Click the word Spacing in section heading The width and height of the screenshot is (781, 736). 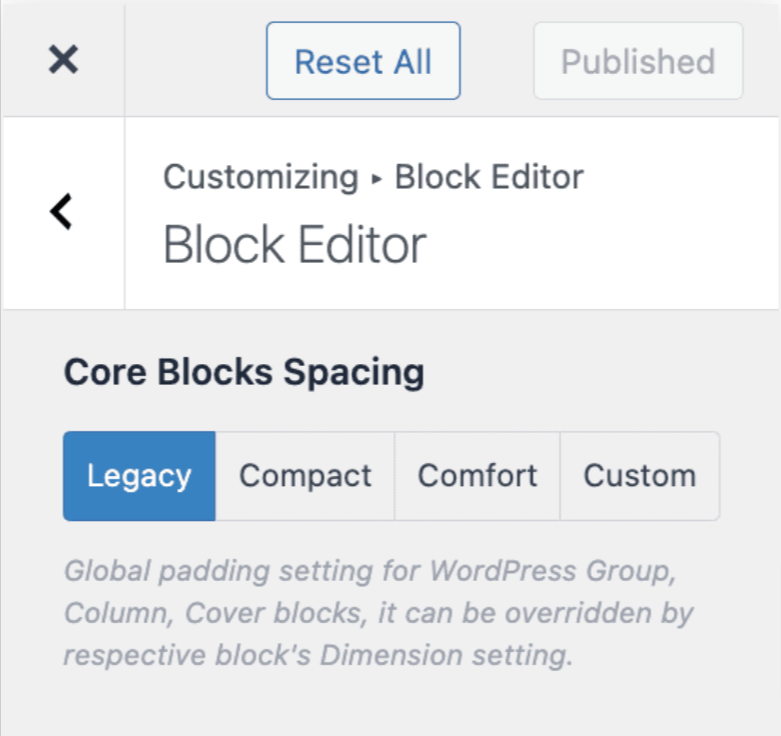[x=354, y=373]
